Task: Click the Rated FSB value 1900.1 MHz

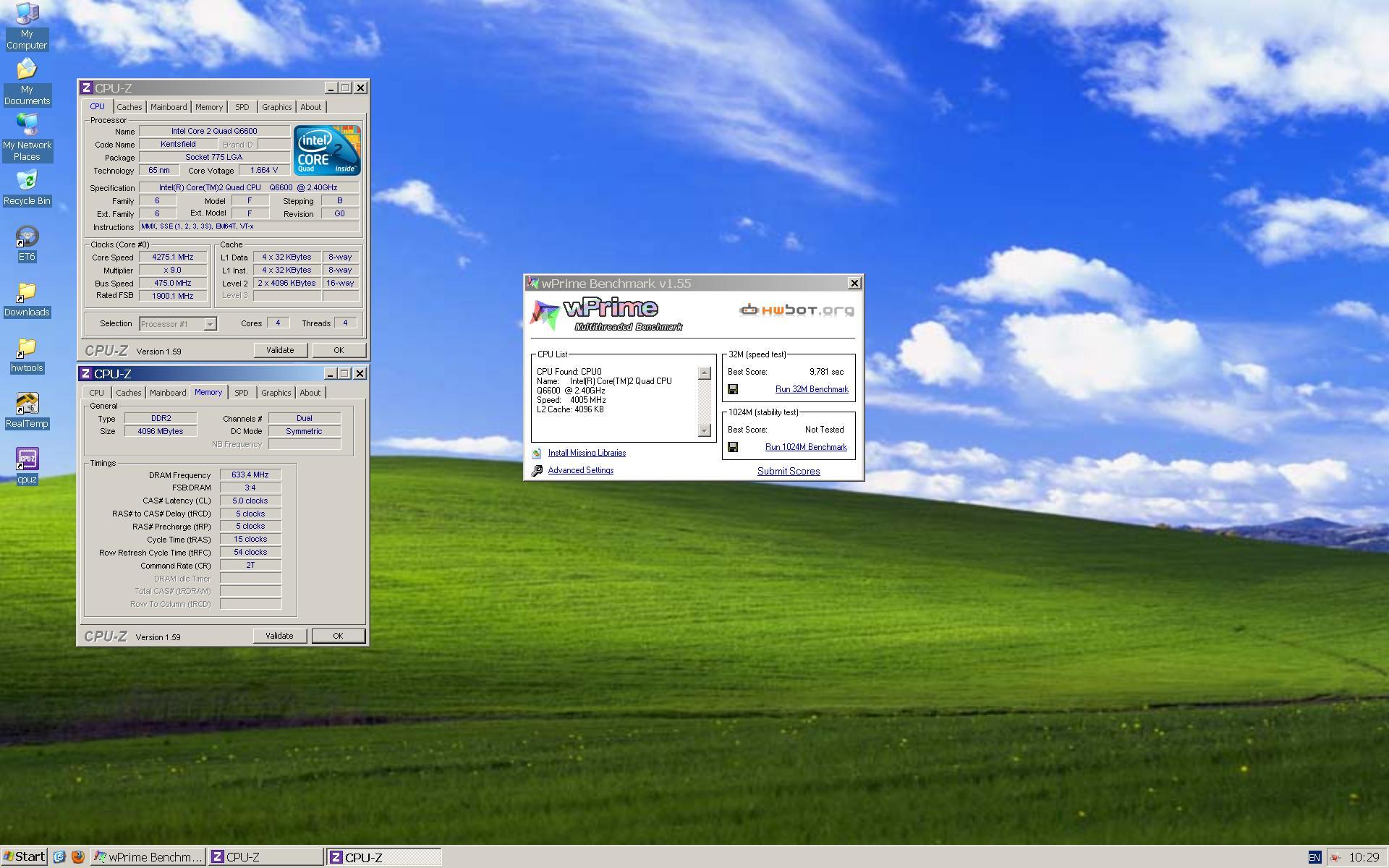Action: (172, 296)
